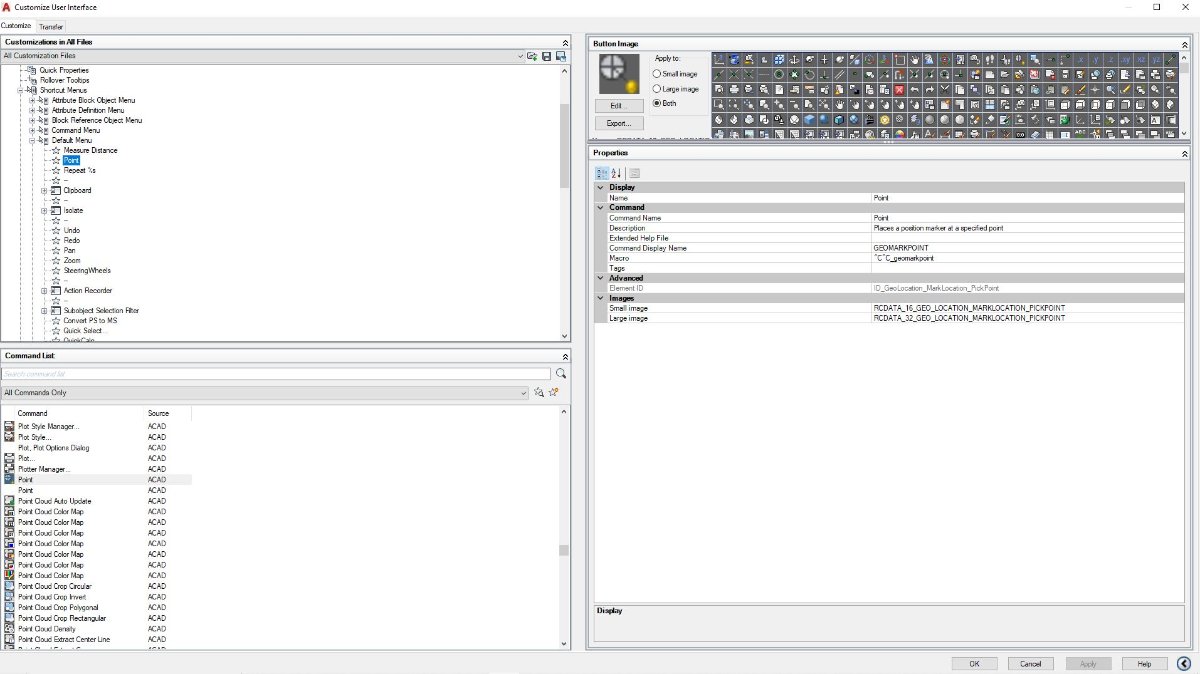Click the round expand arrow beside Help
1200x674 pixels.
click(x=1184, y=663)
